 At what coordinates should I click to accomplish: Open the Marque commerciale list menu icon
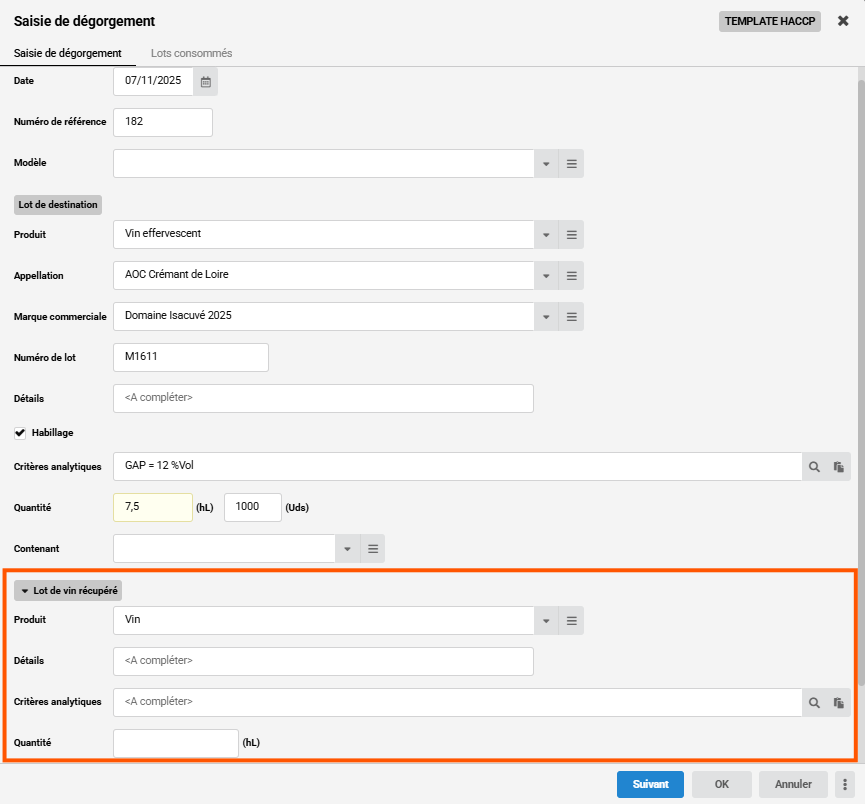tap(572, 316)
